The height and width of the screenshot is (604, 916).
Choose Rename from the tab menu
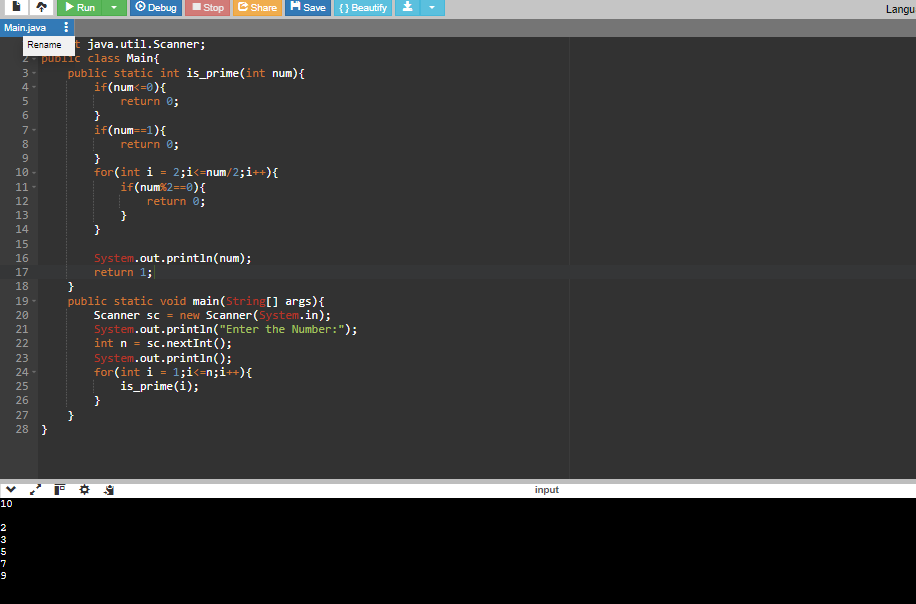[x=44, y=45]
